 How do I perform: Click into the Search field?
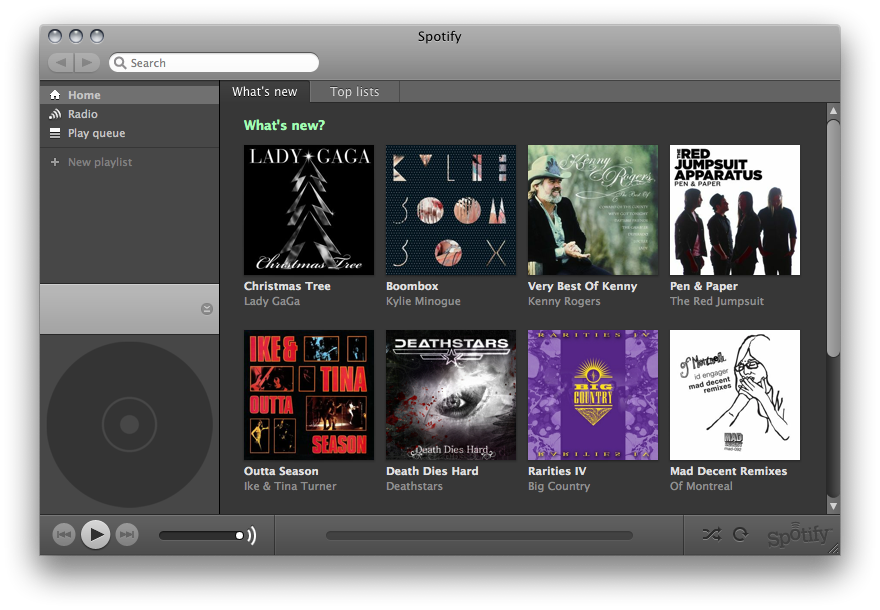pos(214,62)
